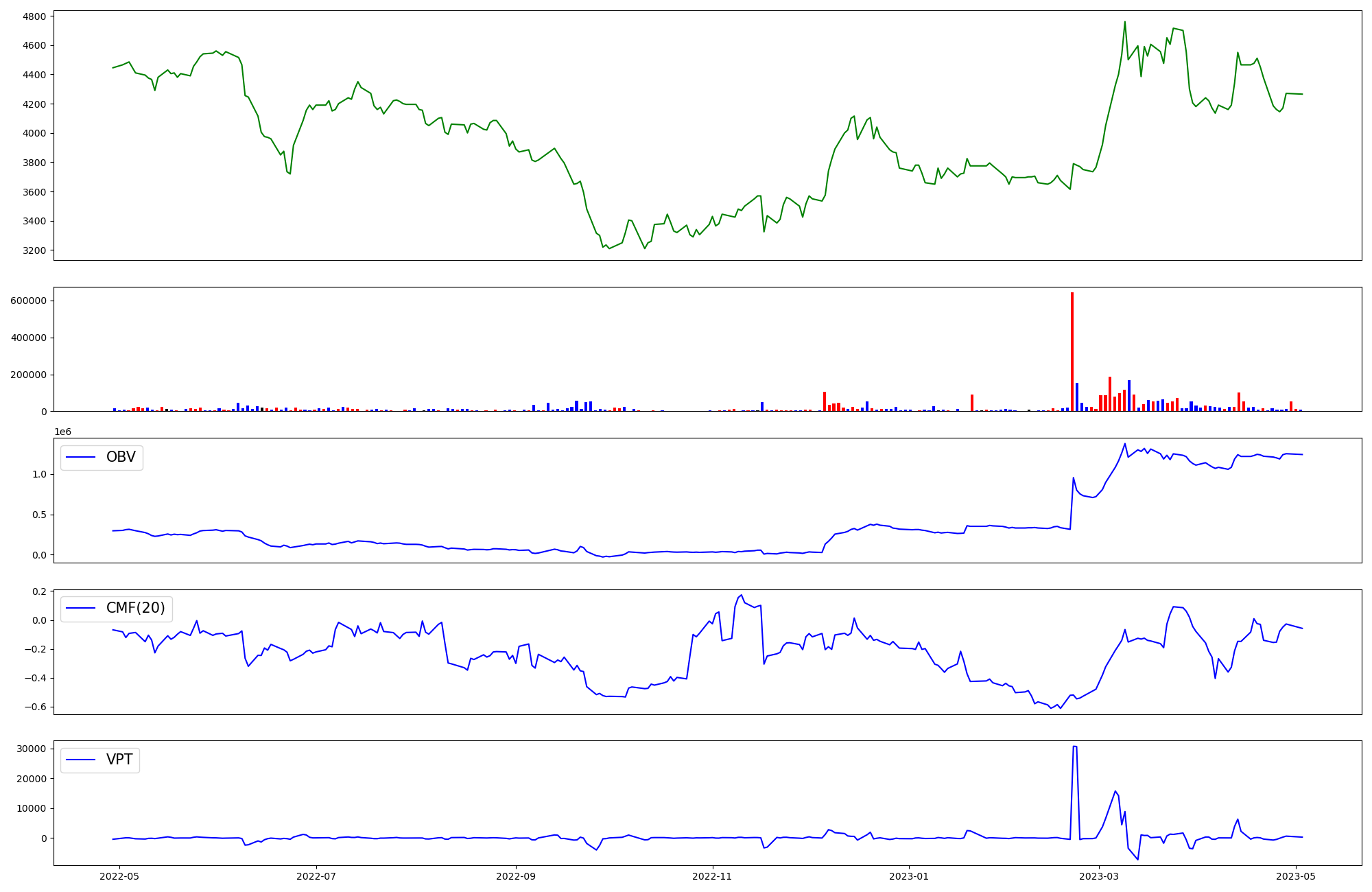Image resolution: width=1372 pixels, height=892 pixels.
Task: Click the 1e6 scale notation above OBV chart
Action: [x=62, y=432]
